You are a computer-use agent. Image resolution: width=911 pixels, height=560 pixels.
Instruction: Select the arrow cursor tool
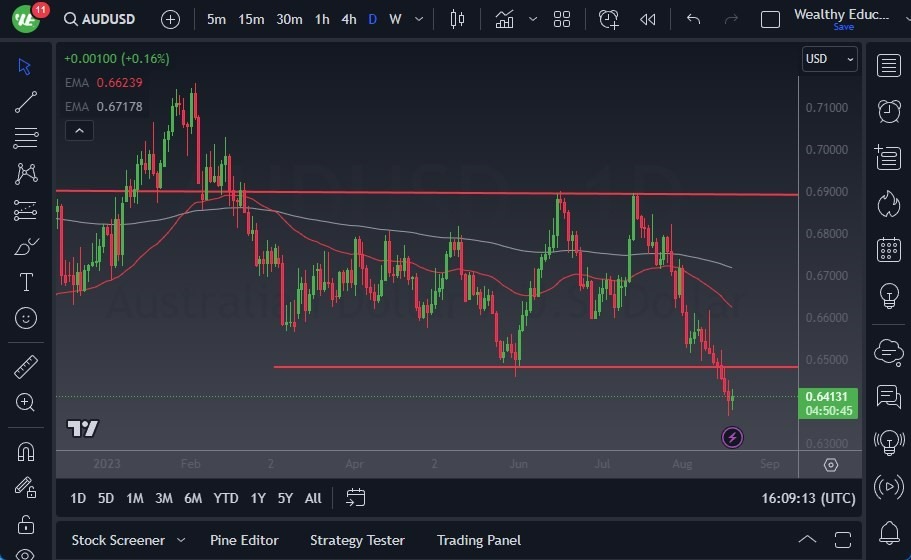tap(24, 66)
